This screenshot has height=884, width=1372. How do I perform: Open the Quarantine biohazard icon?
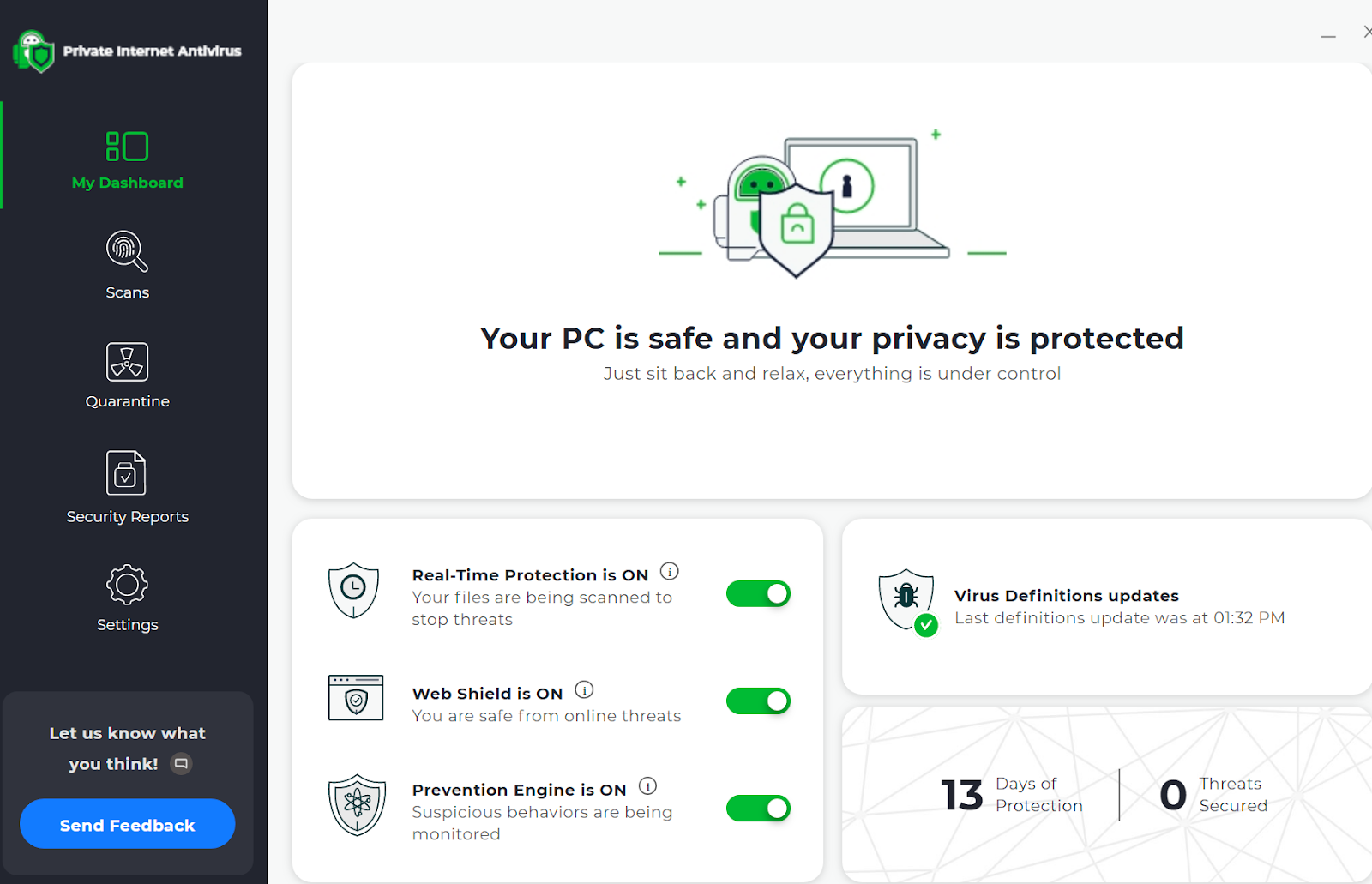[x=127, y=362]
